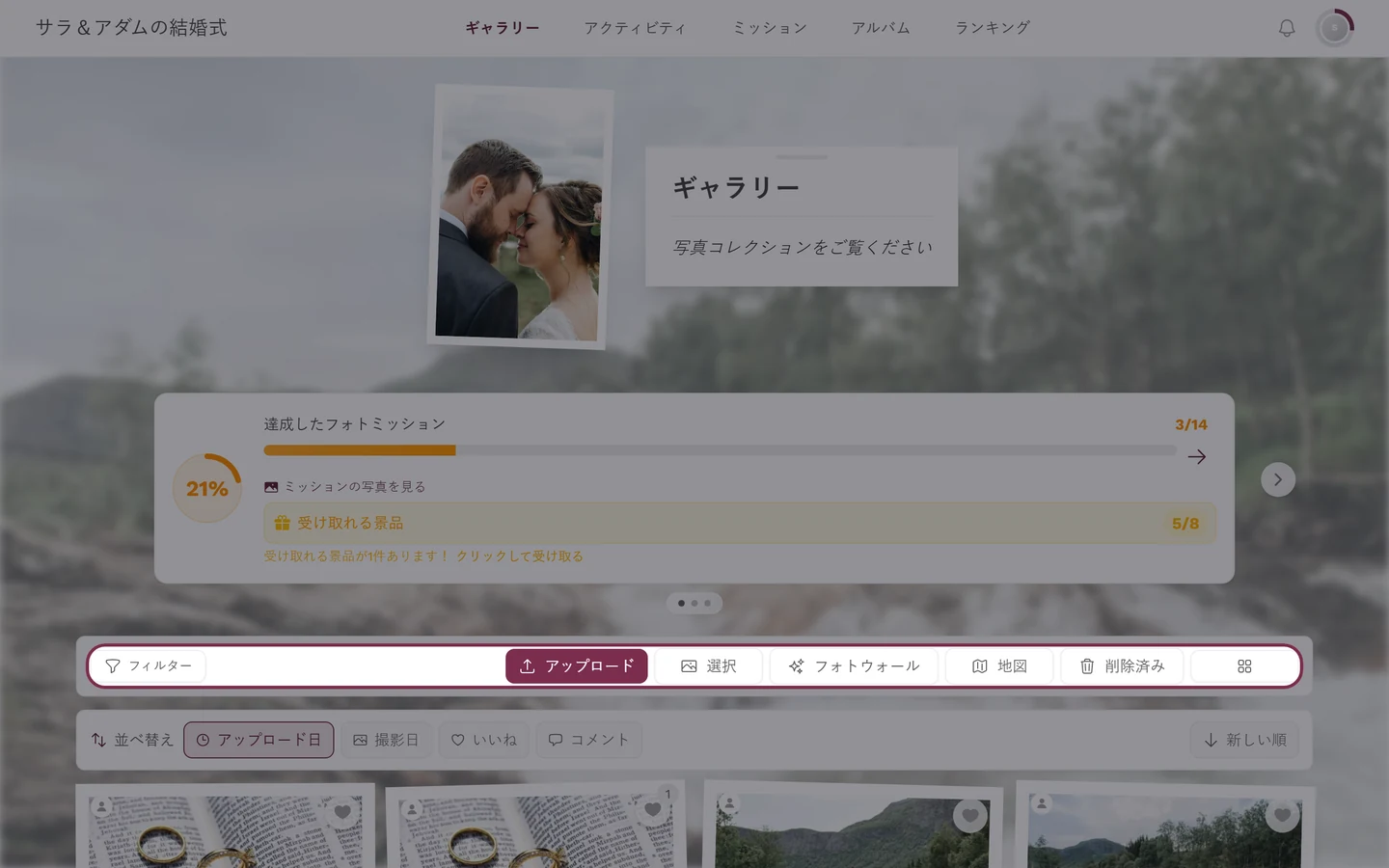
Task: Sort by 撮影日
Action: [386, 740]
